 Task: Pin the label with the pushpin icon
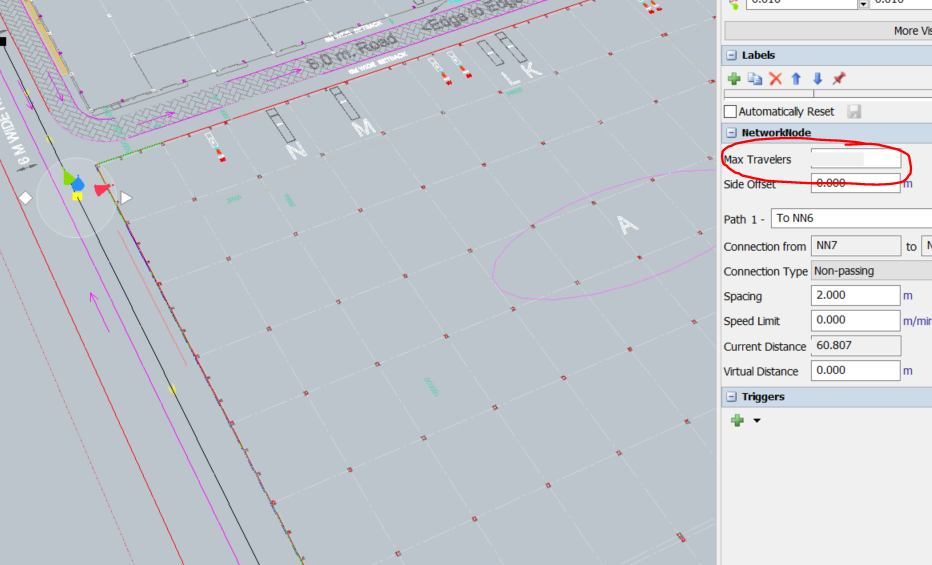pyautogui.click(x=839, y=79)
